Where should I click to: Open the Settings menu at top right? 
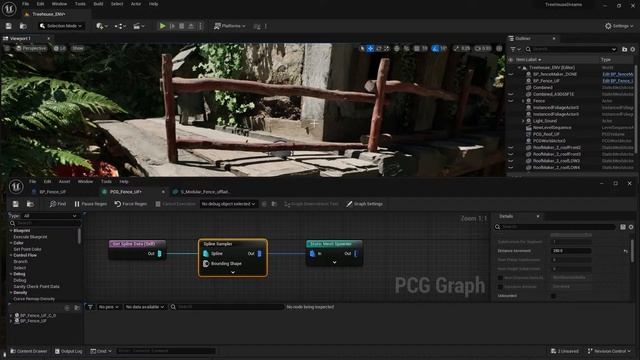[x=619, y=26]
